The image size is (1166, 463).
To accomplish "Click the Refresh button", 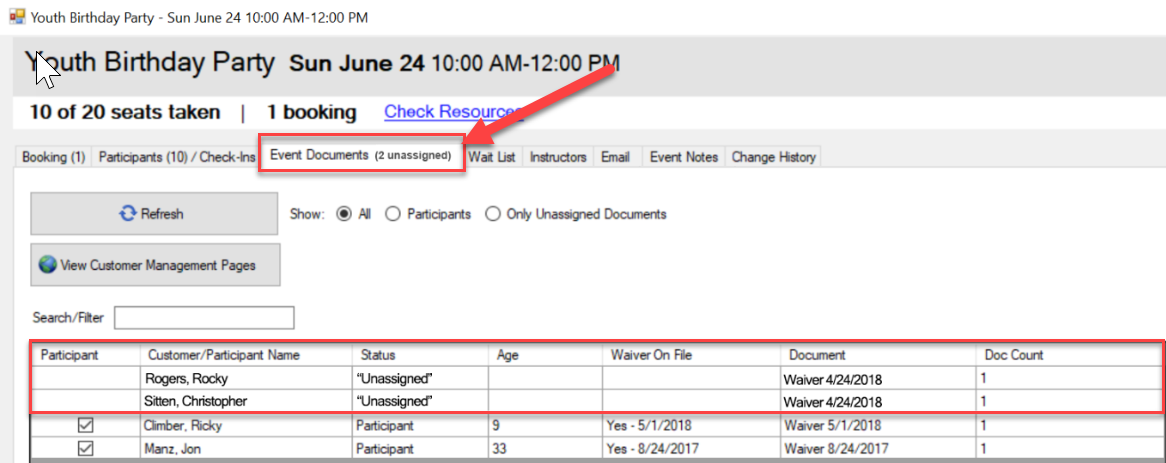I will (155, 214).
